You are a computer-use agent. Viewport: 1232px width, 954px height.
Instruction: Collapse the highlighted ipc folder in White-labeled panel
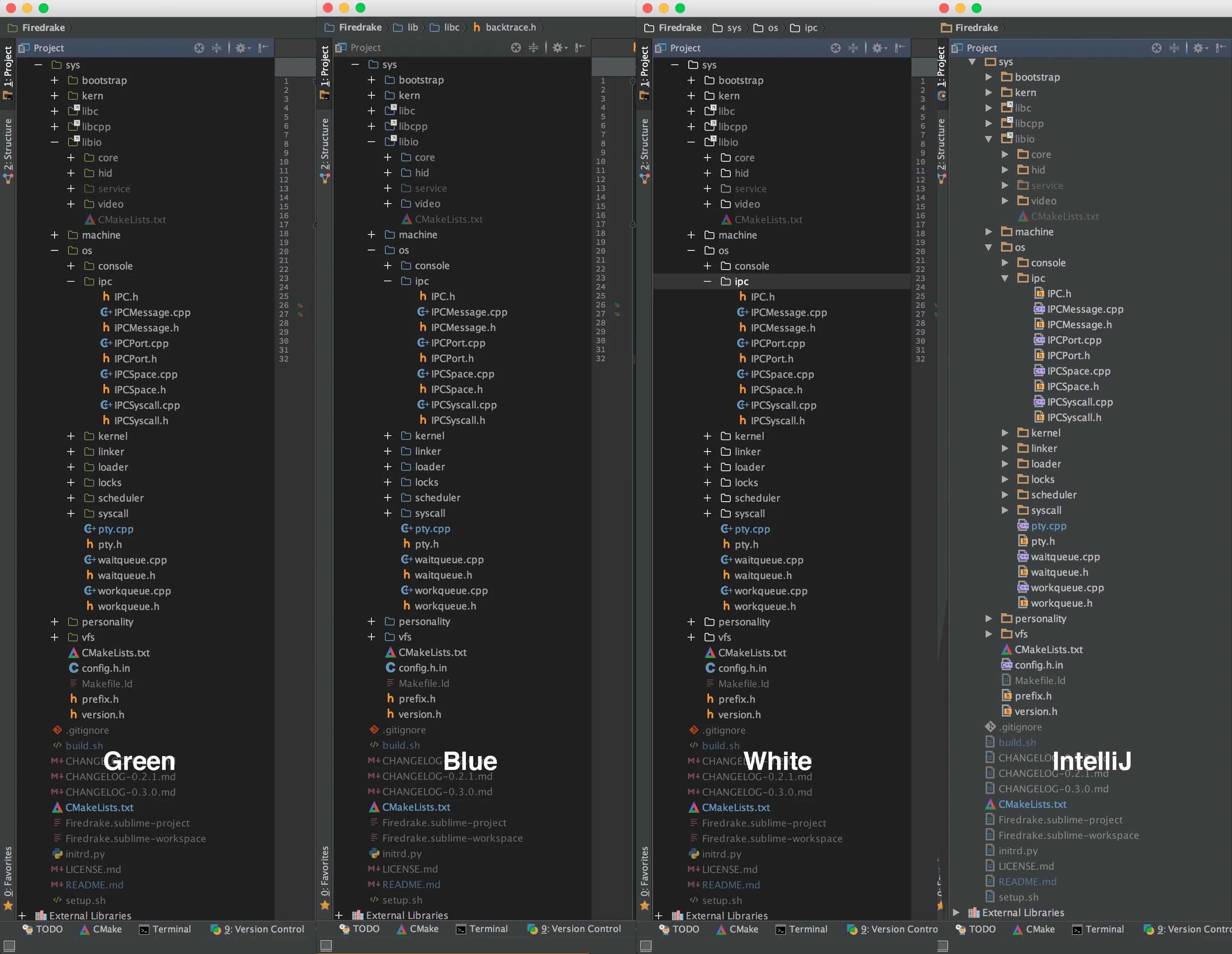point(707,281)
